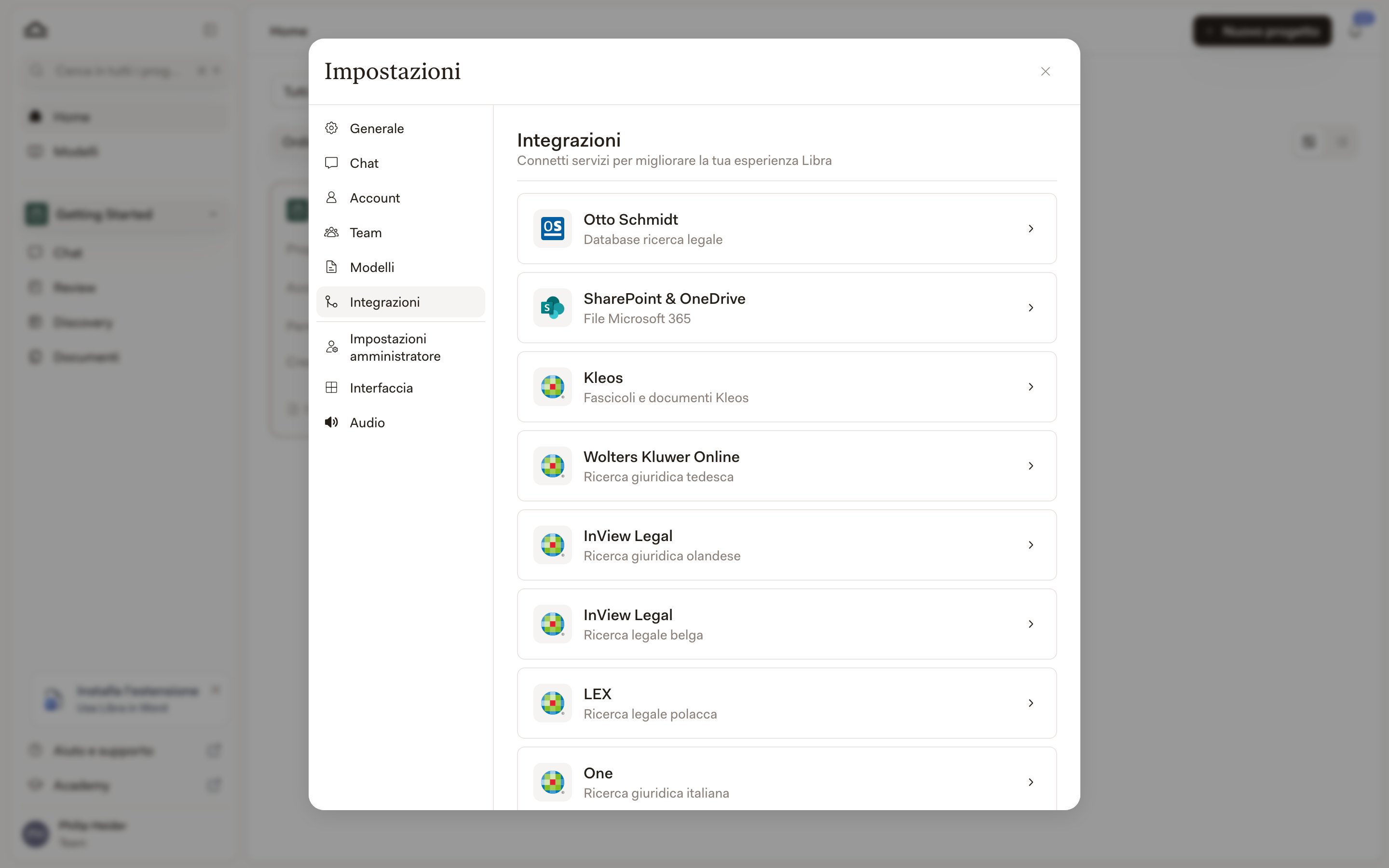1389x868 pixels.
Task: Click Nuovo progetto button in background
Action: (1262, 30)
